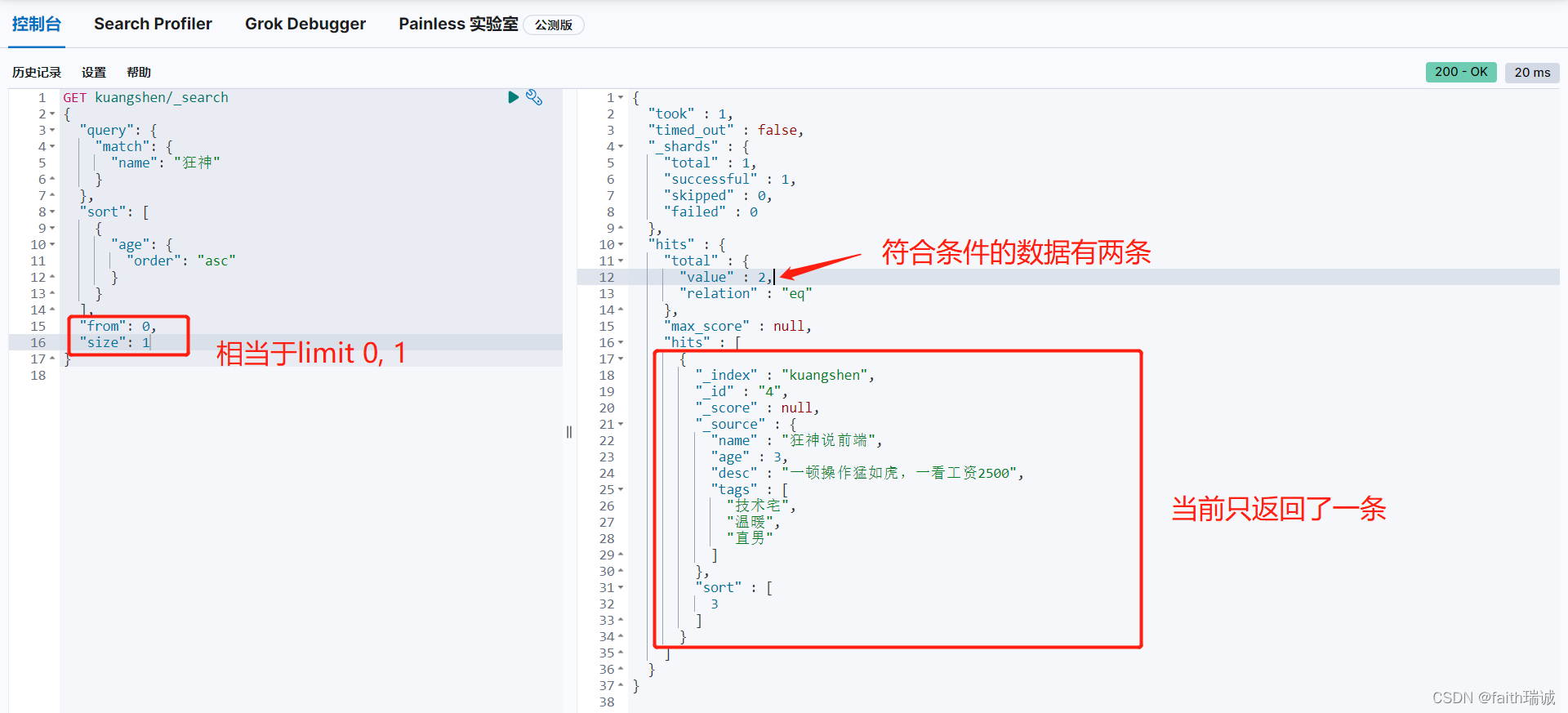Click the "max_score" : null line
Viewport: 1568px width, 713px height.
[737, 326]
